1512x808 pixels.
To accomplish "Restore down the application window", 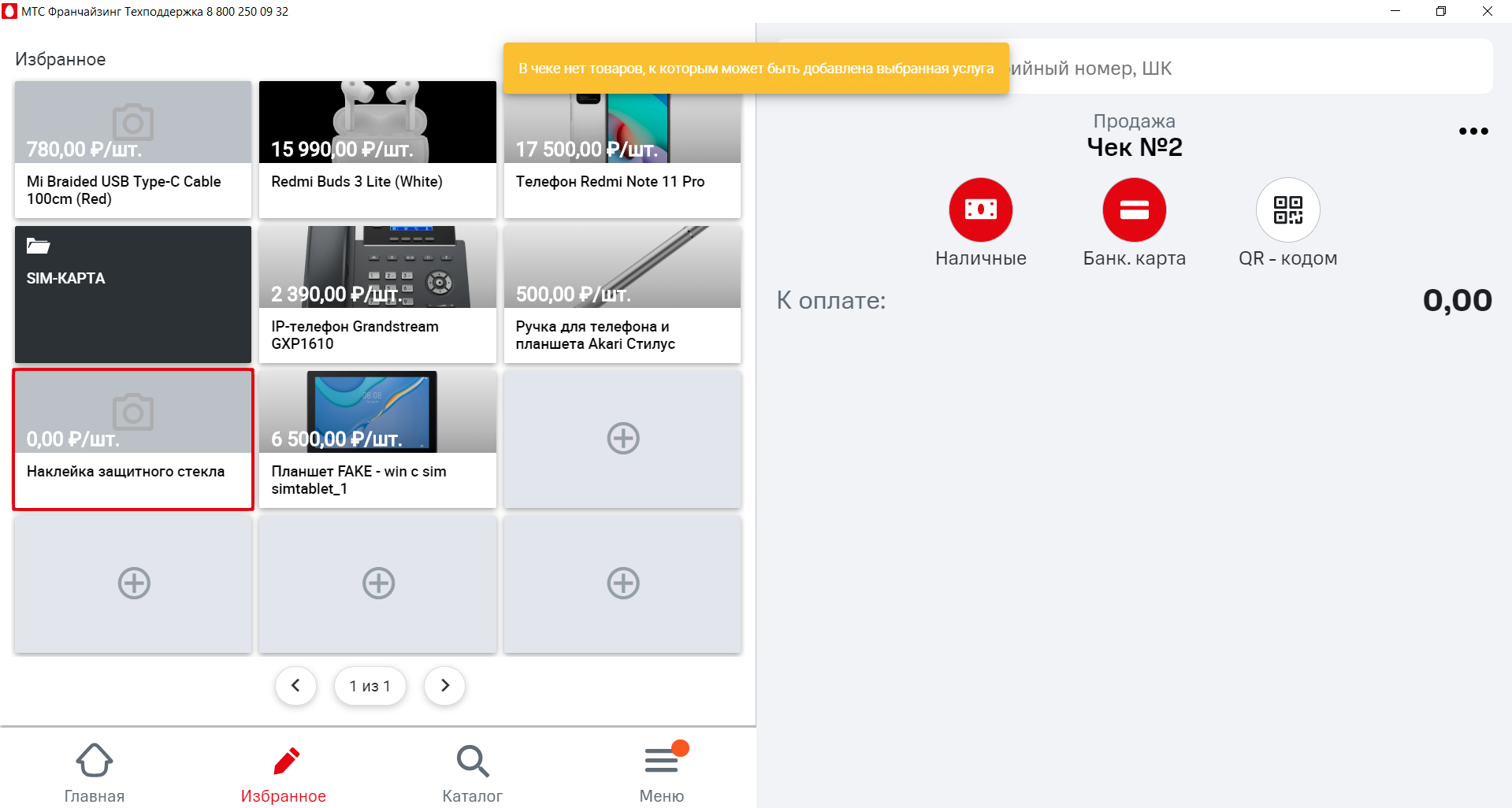I will 1441,11.
